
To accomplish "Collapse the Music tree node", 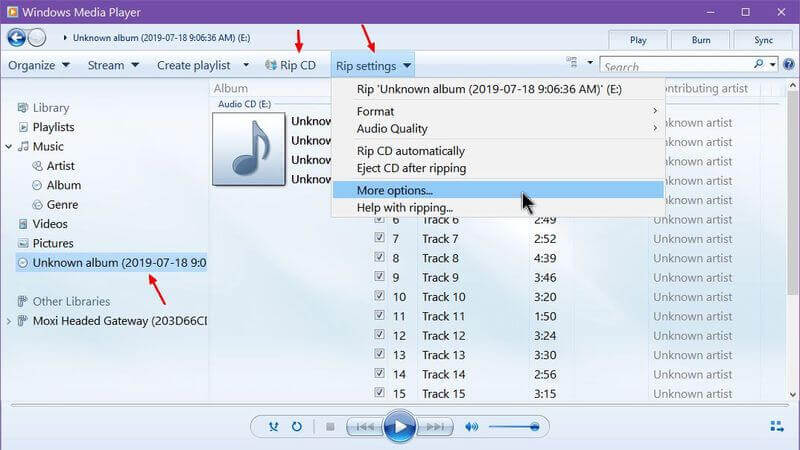I will (x=9, y=146).
